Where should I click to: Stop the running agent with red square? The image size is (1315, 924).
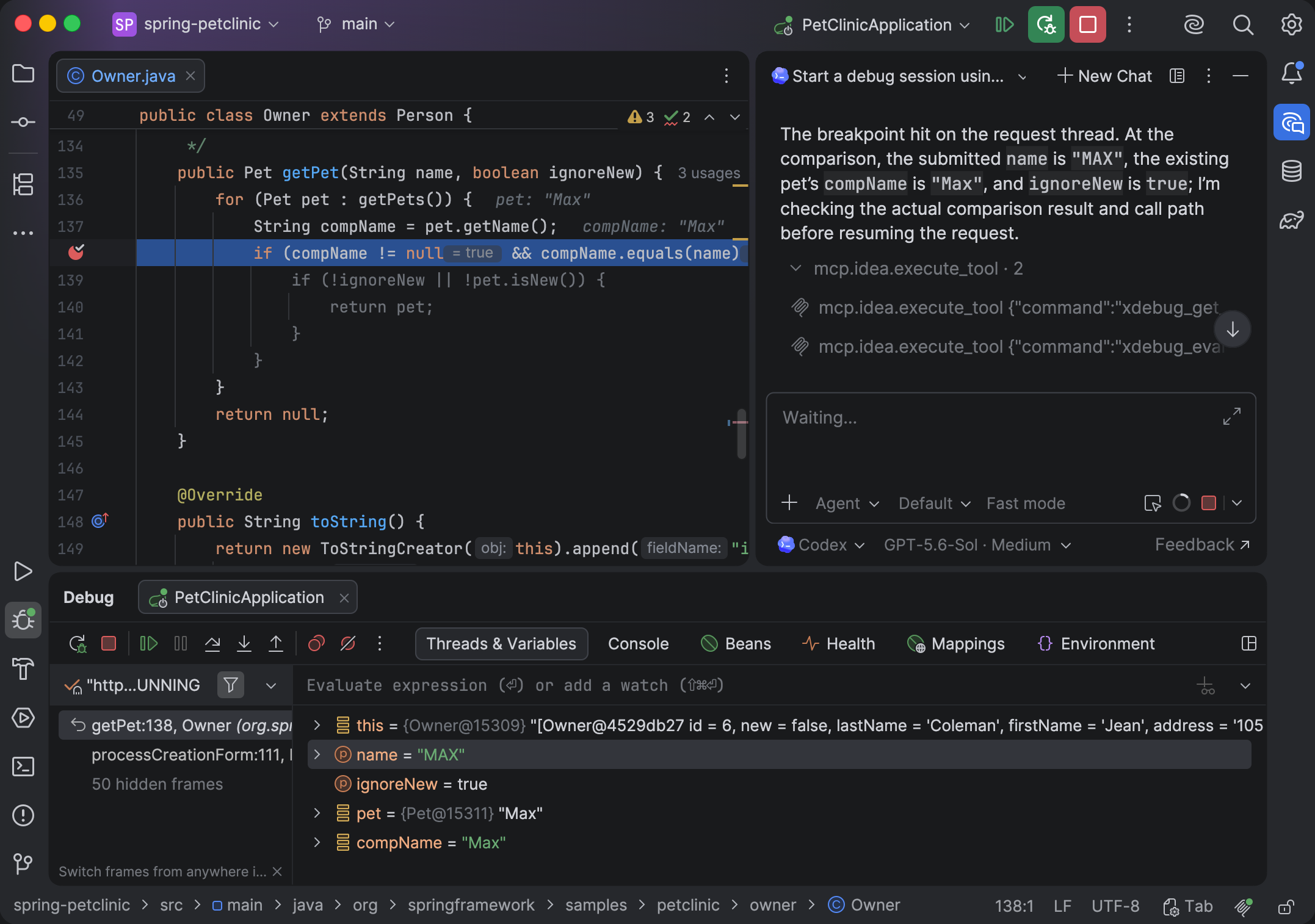click(1208, 504)
